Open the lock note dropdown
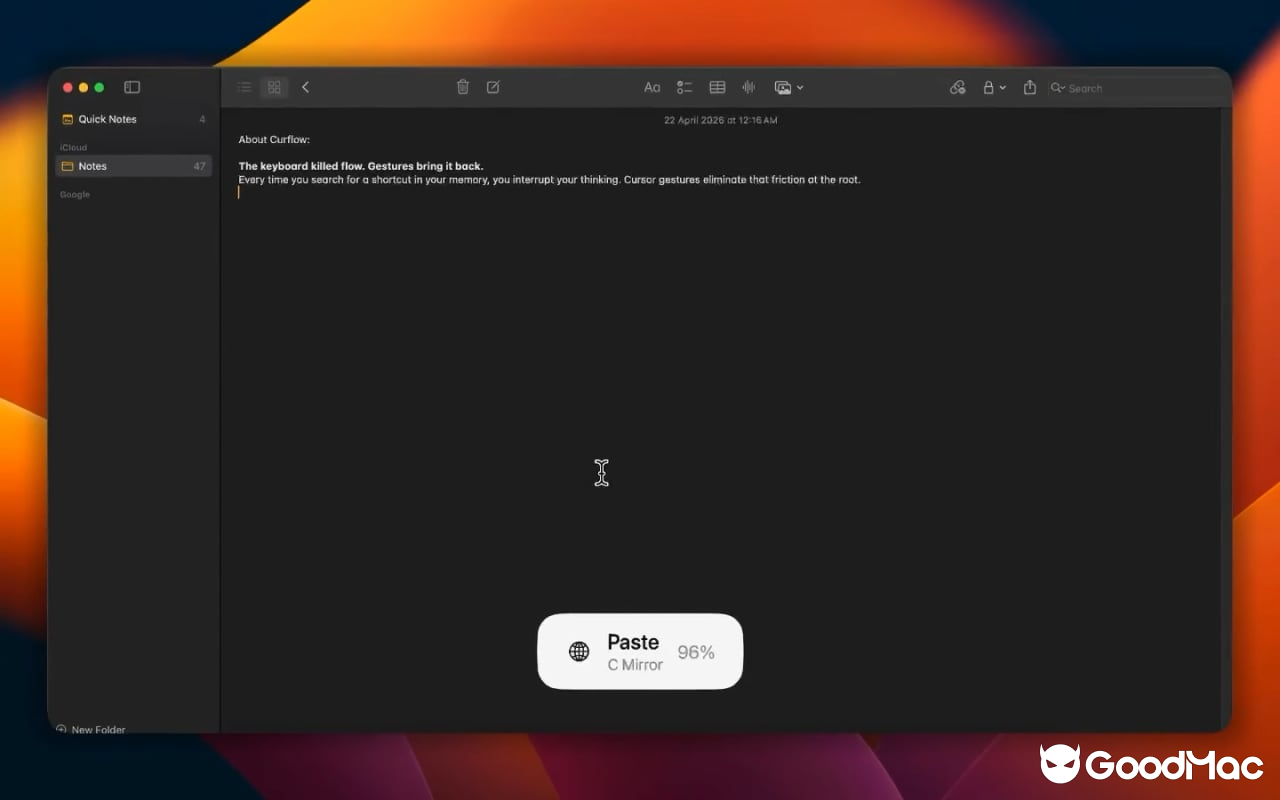 (x=993, y=87)
